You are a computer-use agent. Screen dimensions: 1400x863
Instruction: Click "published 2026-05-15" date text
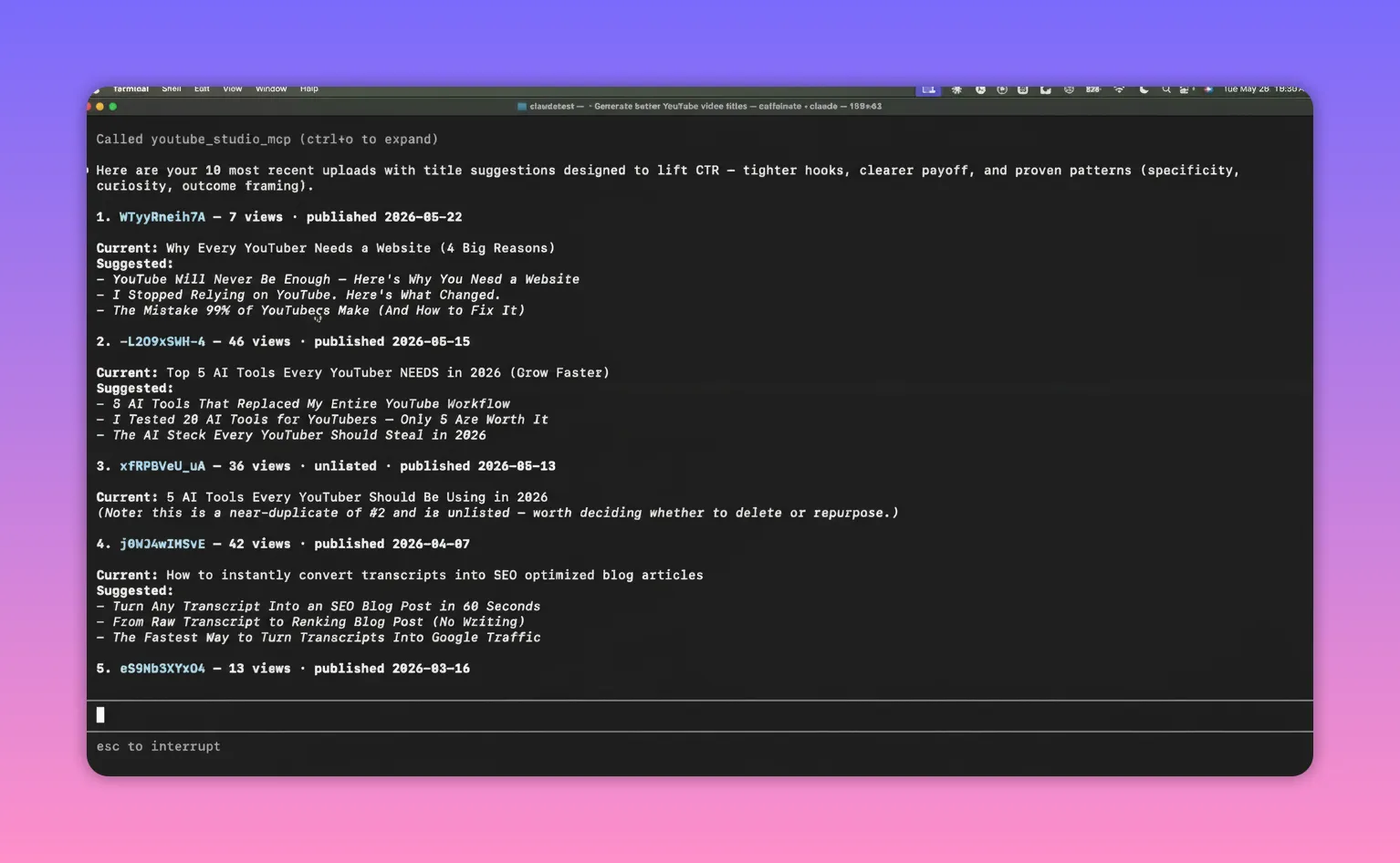pos(392,342)
